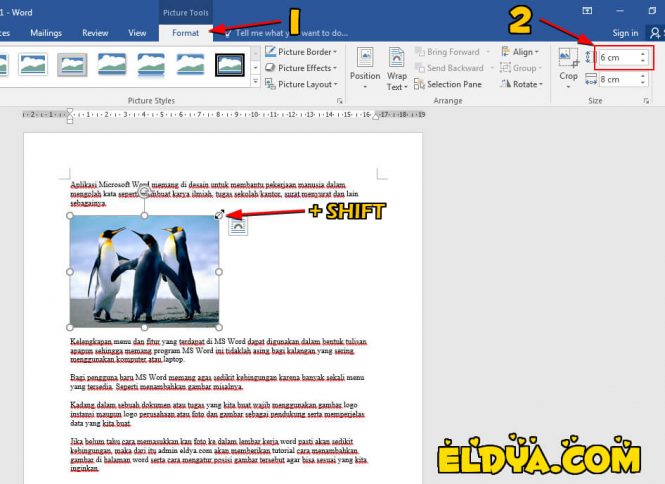The width and height of the screenshot is (665, 484).
Task: Increase the height value with up stepper
Action: pyautogui.click(x=643, y=54)
